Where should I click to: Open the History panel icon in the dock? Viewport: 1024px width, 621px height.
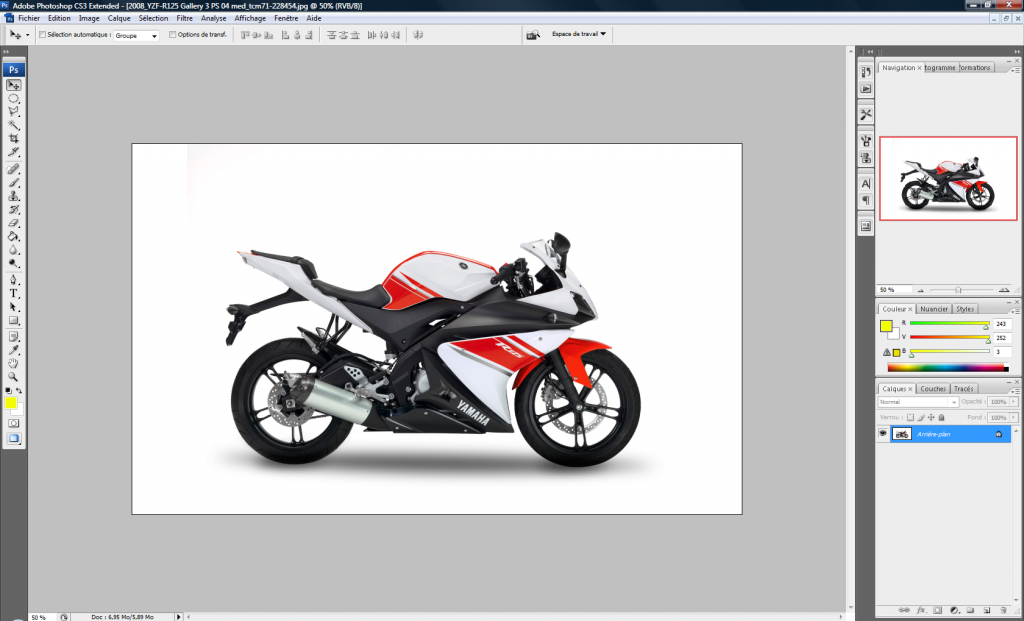tap(866, 72)
